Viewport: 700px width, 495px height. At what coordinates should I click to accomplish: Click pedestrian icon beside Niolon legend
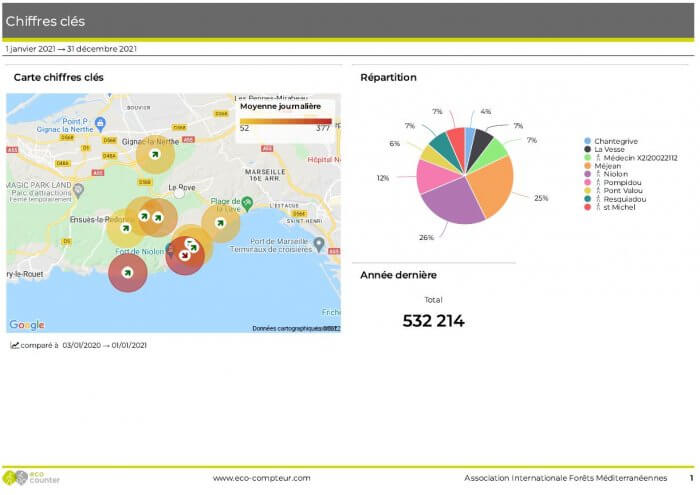pyautogui.click(x=598, y=174)
